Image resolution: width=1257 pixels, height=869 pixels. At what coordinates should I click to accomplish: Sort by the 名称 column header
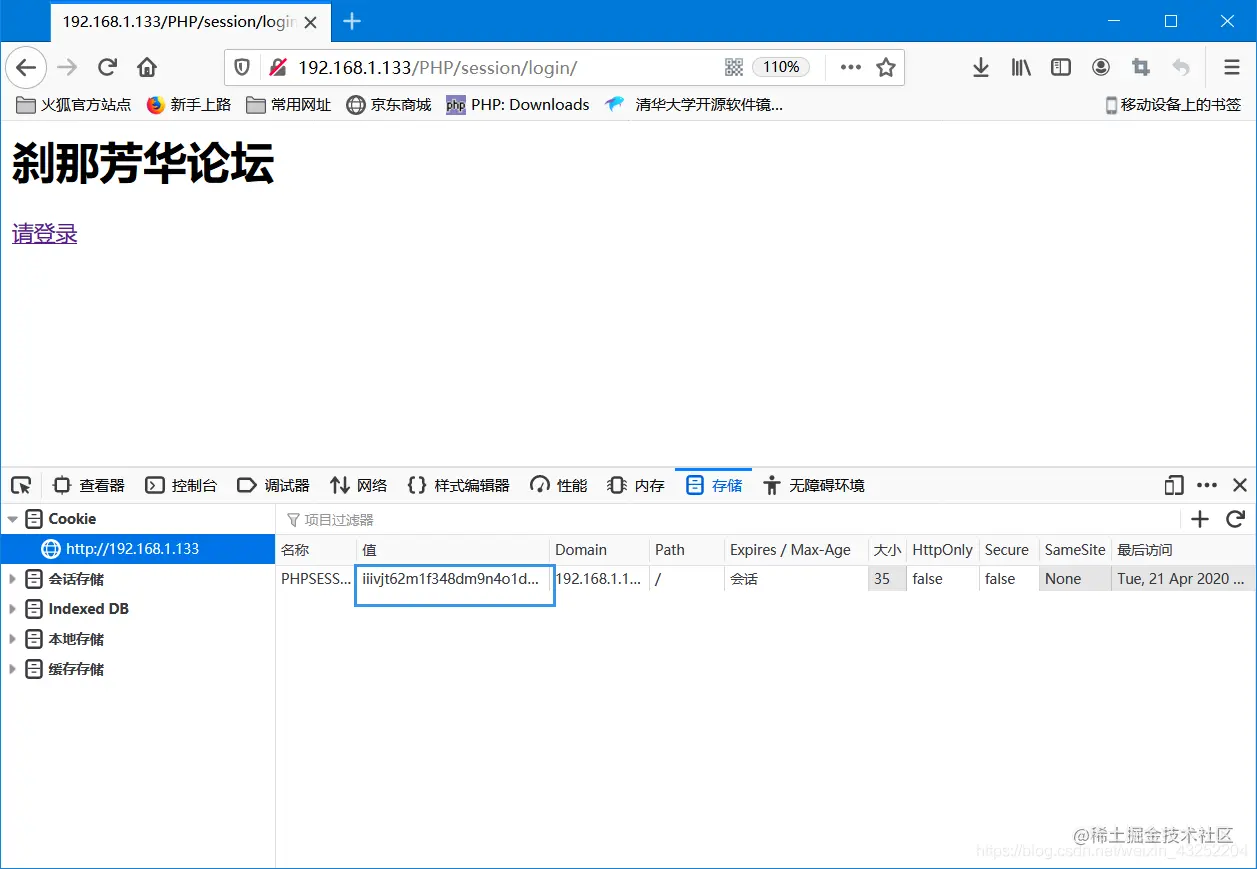coord(316,550)
